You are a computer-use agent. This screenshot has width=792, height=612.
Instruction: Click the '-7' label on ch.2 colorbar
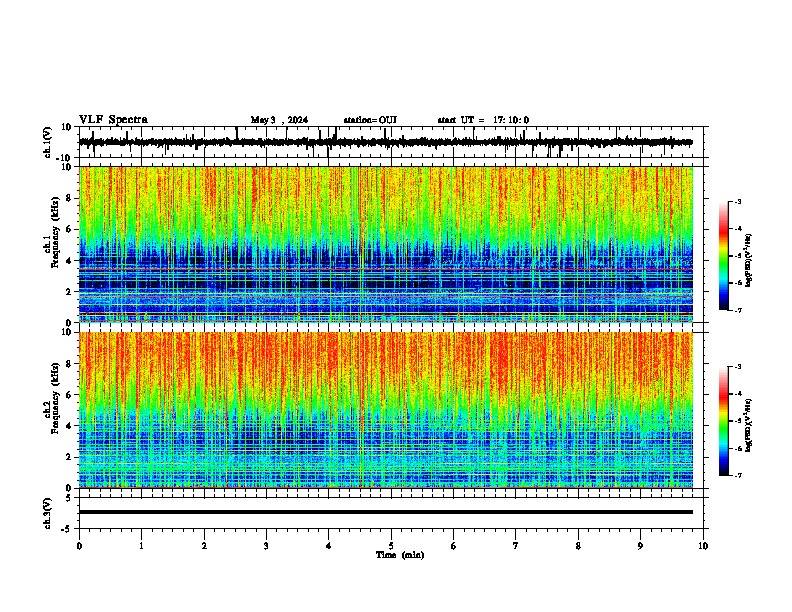(738, 476)
